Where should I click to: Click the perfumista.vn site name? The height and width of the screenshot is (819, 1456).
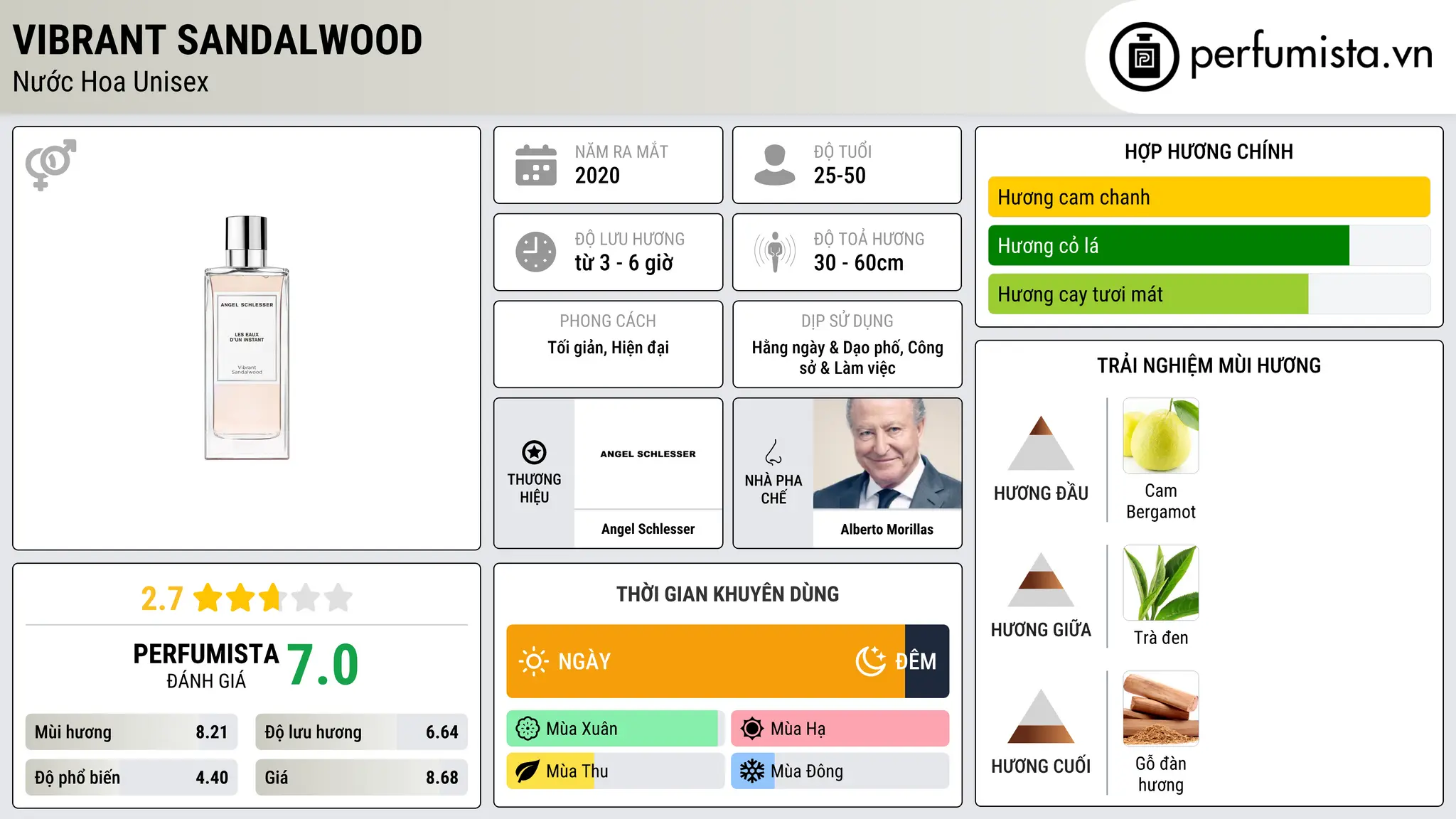coord(1311,55)
